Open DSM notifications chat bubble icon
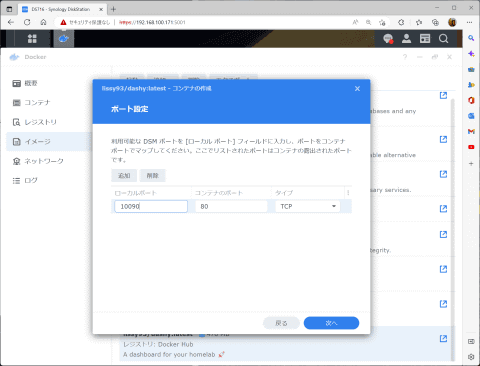Image resolution: width=480 pixels, height=366 pixels. point(388,39)
